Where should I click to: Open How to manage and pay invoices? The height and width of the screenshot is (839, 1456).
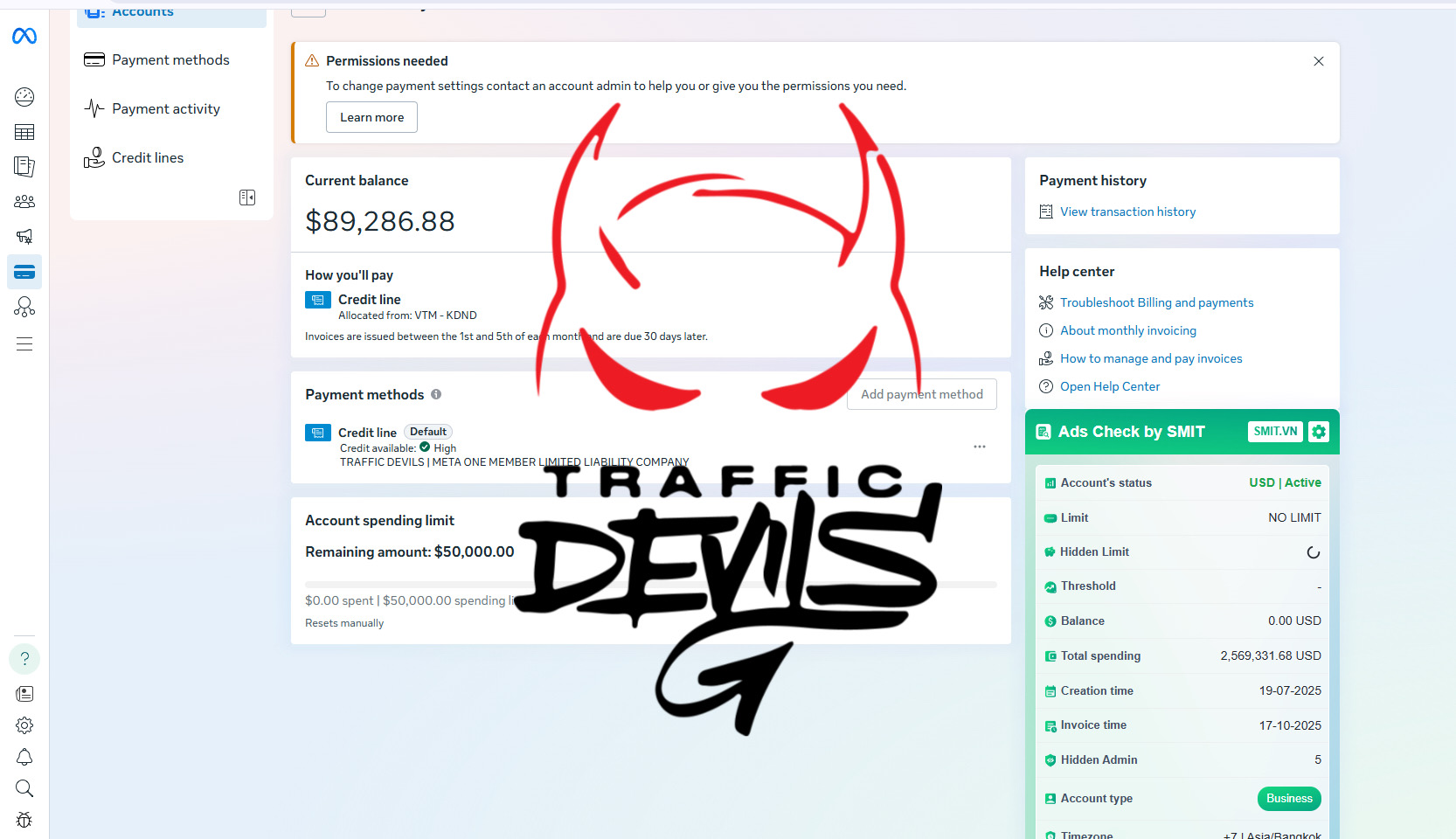click(x=1151, y=358)
